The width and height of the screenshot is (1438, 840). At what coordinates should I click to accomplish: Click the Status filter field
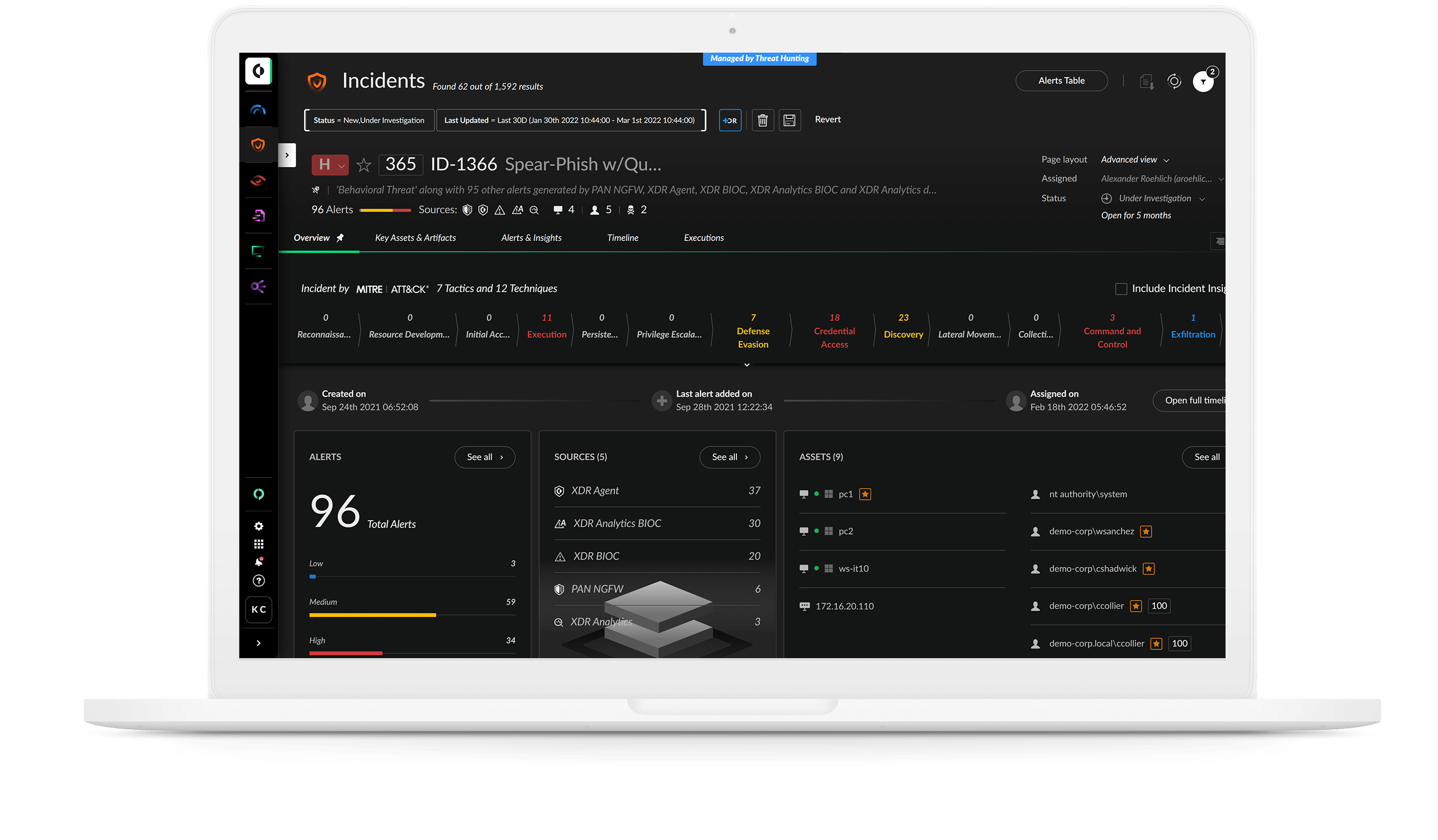pos(368,120)
